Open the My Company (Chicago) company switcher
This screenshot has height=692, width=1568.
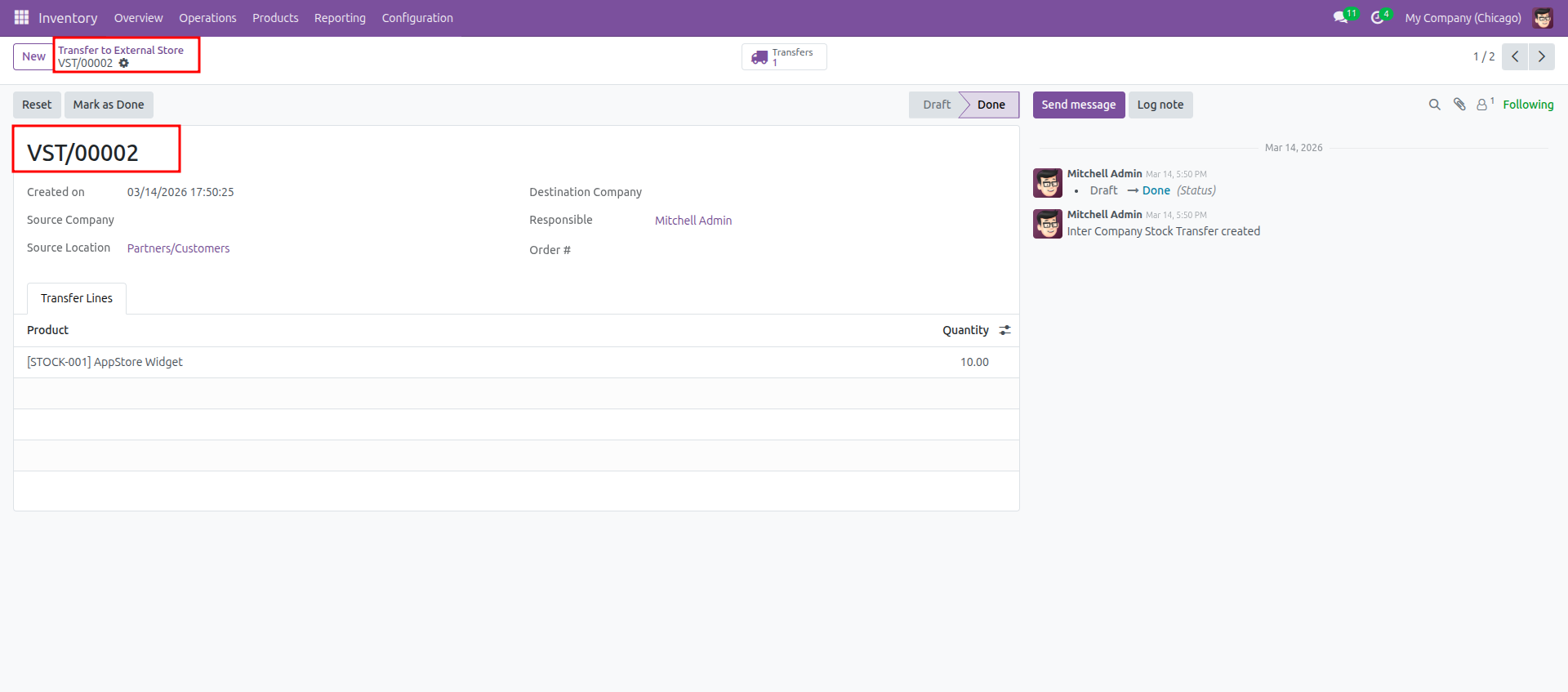point(1463,18)
